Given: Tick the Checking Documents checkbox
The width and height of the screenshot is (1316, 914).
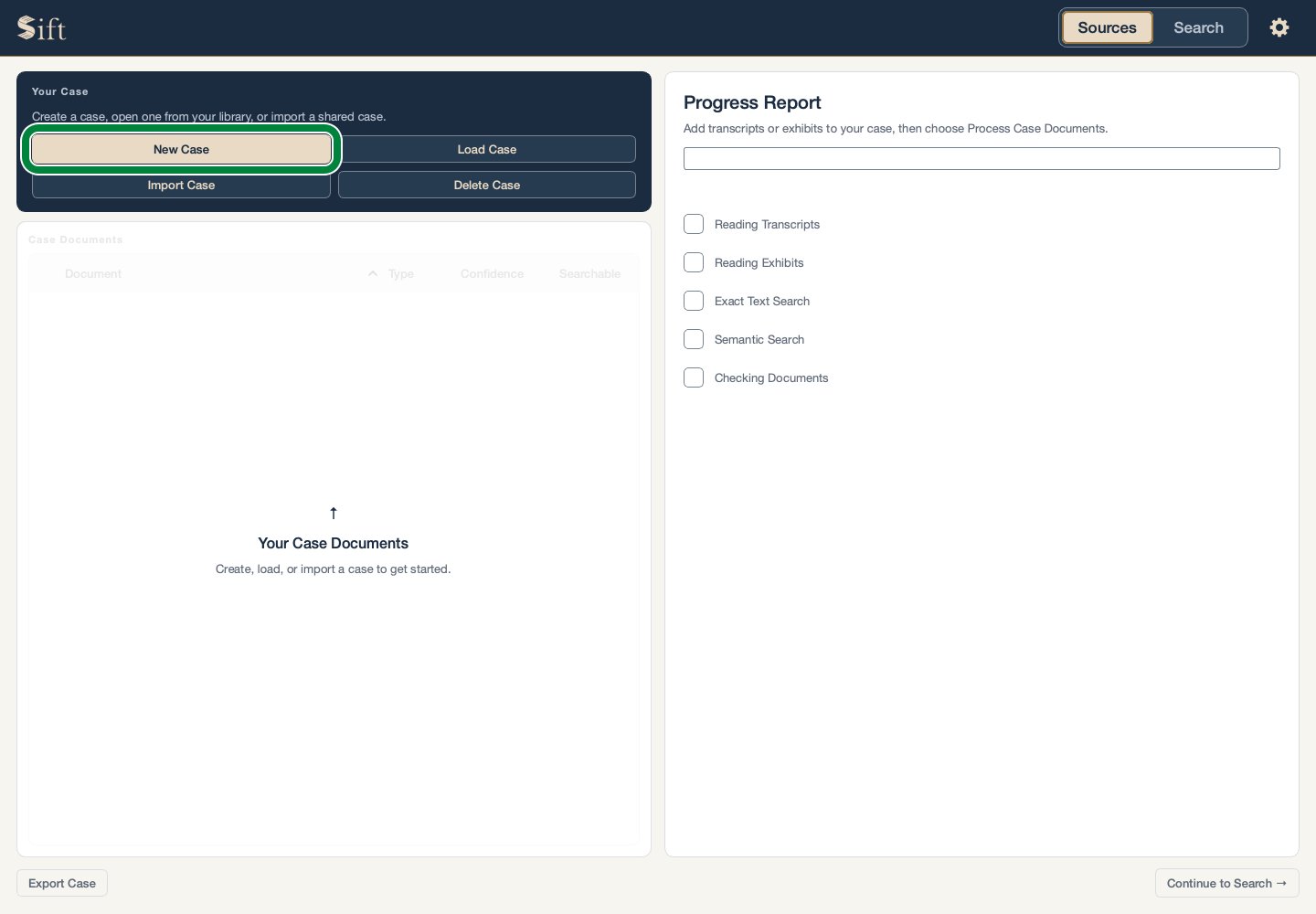Looking at the screenshot, I should click(694, 377).
